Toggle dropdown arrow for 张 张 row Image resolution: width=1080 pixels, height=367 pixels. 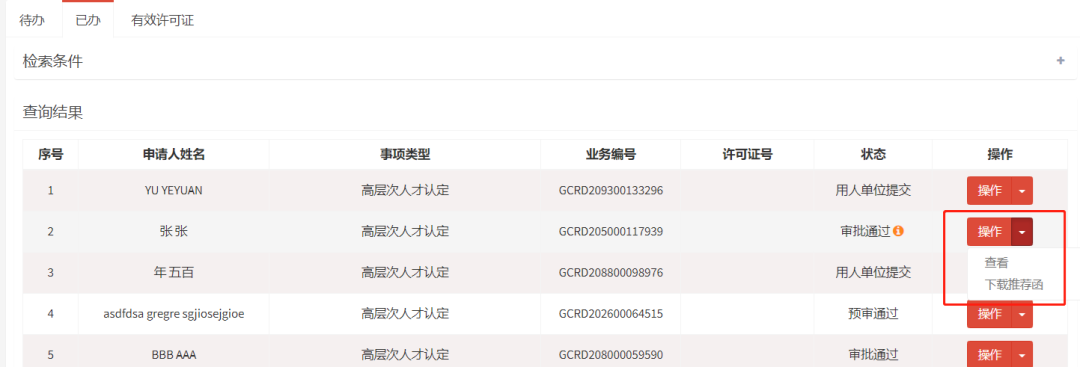click(x=1022, y=232)
